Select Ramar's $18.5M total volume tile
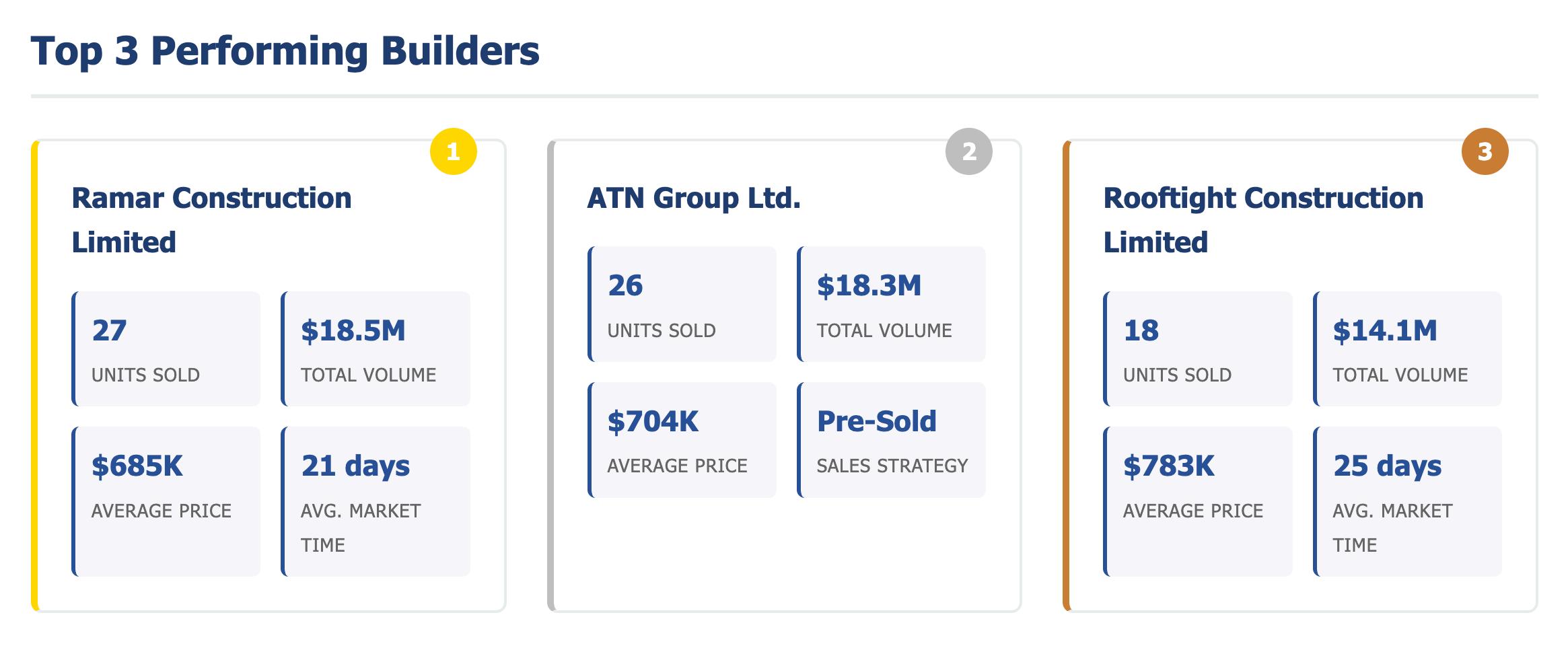Image resolution: width=1568 pixels, height=654 pixels. click(376, 349)
